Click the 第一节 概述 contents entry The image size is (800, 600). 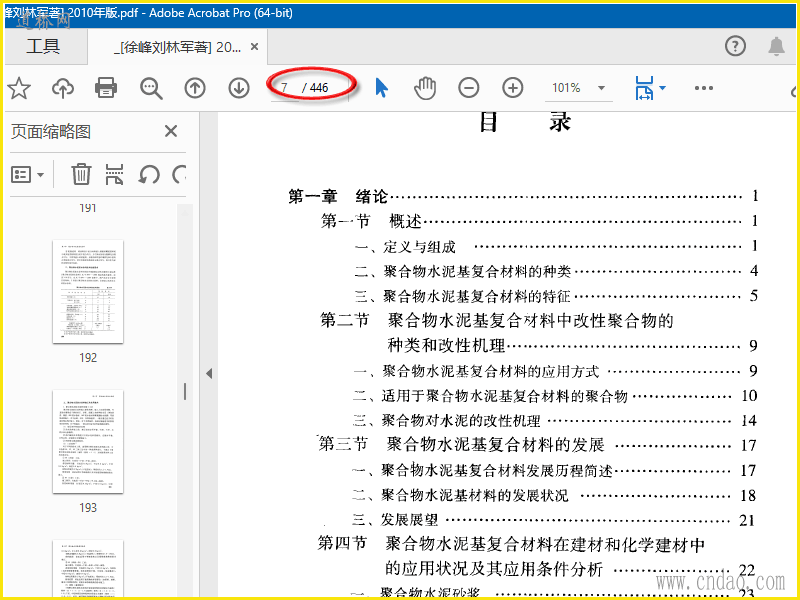tap(539, 221)
